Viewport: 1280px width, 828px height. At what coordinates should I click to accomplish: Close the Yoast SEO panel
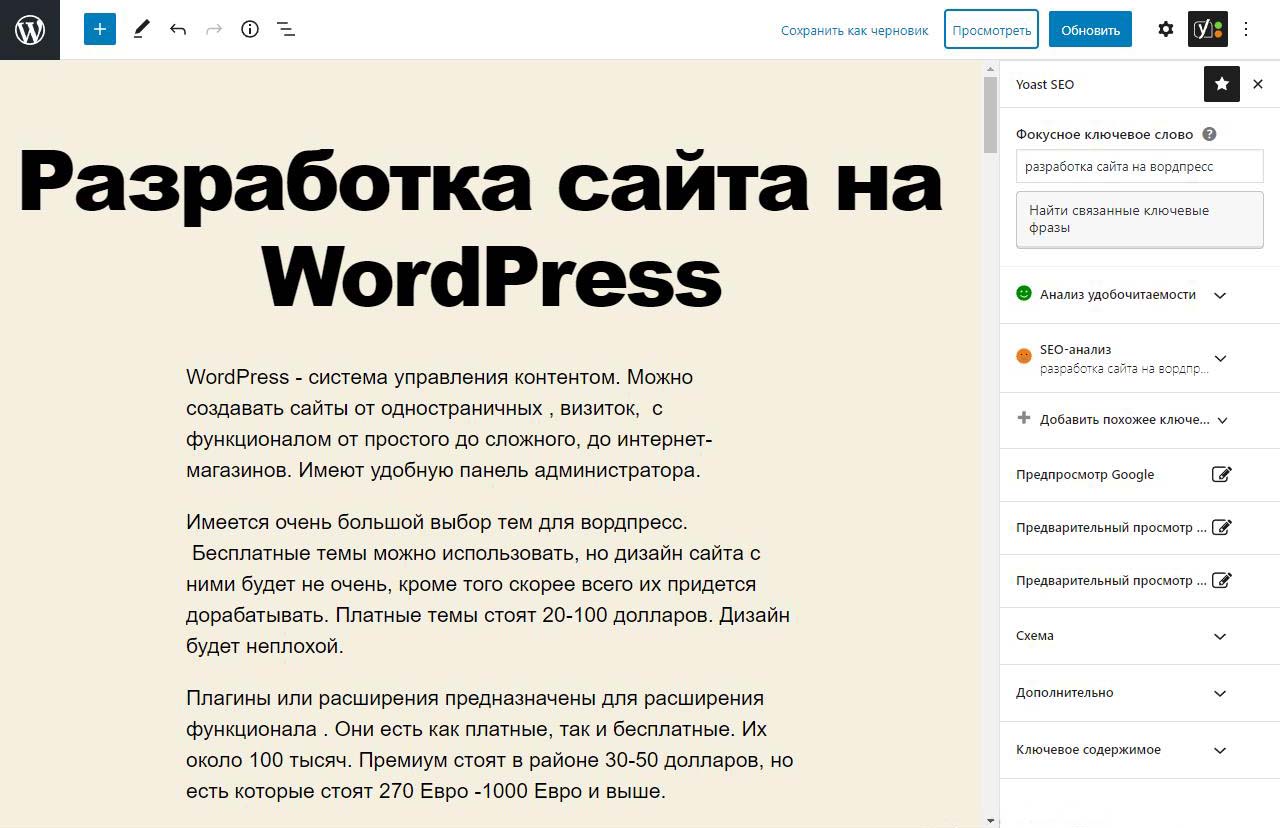(1258, 84)
